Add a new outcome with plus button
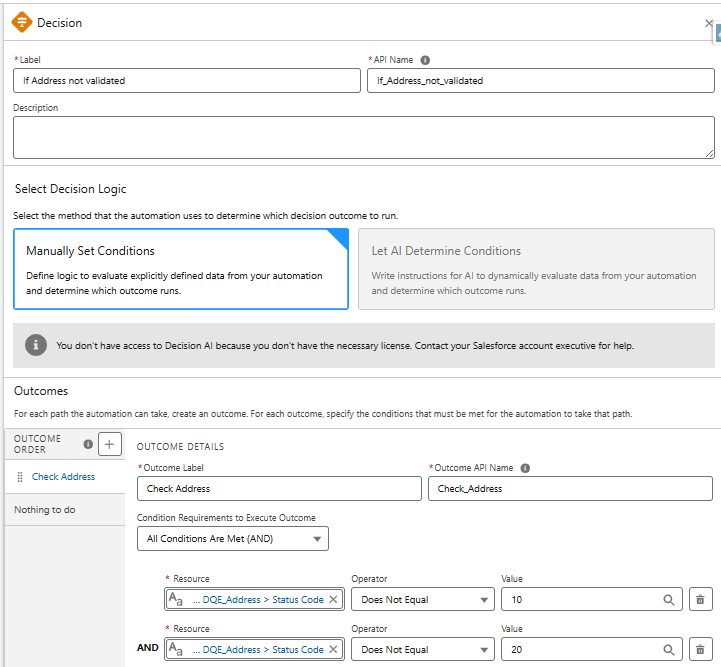The image size is (721, 667). (110, 445)
